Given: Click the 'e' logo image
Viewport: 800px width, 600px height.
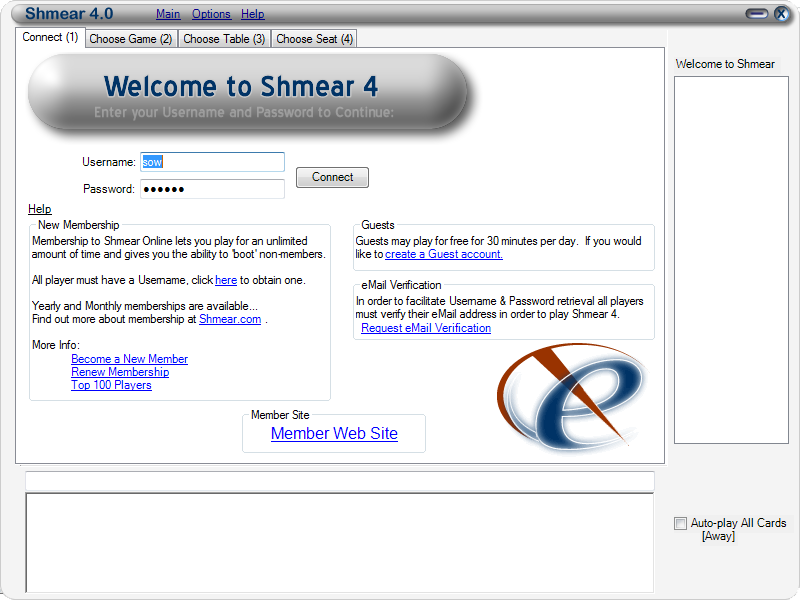Looking at the screenshot, I should pyautogui.click(x=570, y=398).
